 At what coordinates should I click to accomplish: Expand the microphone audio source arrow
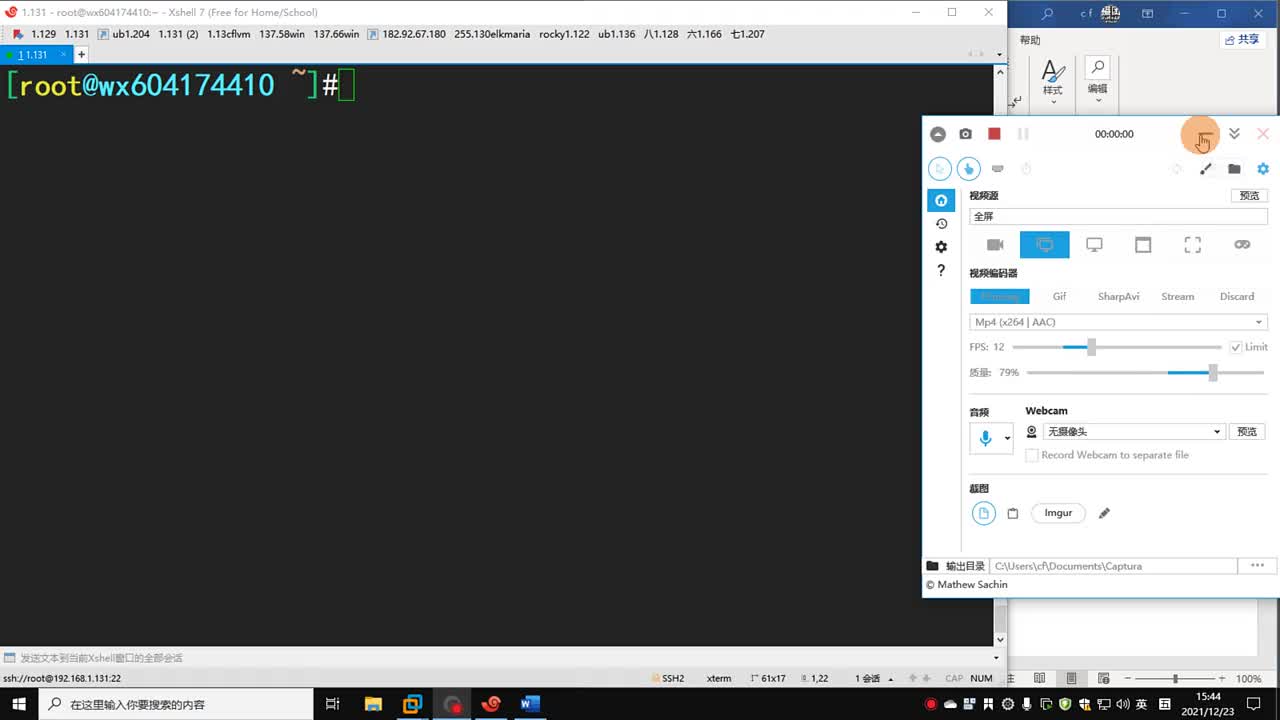coord(1007,438)
